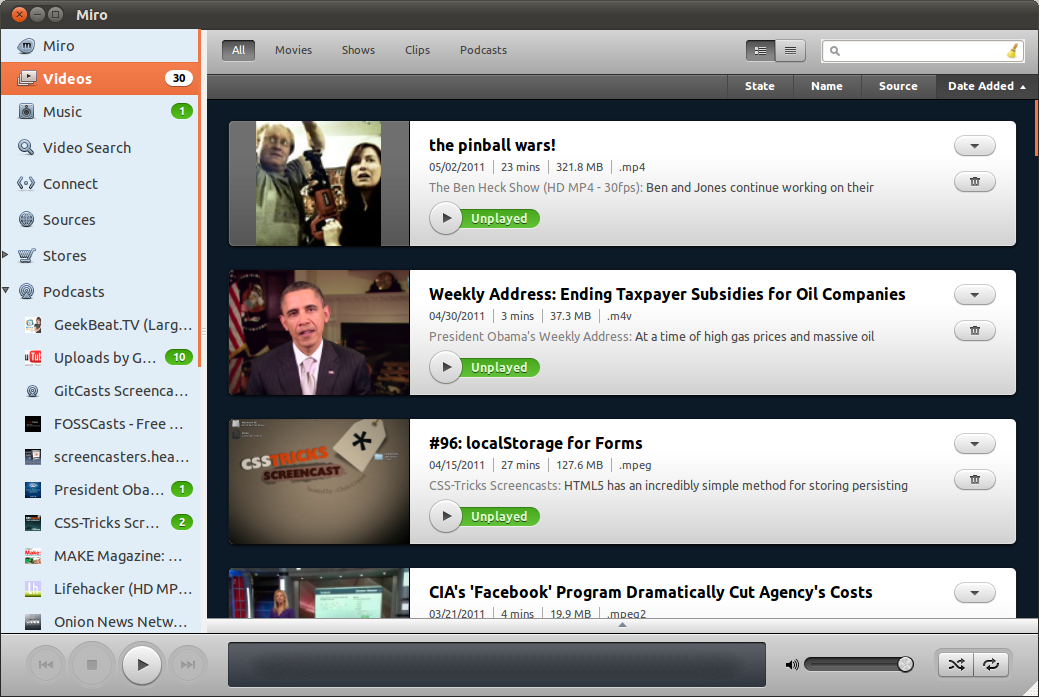This screenshot has height=697, width=1039.
Task: Open the options dropdown for 'the pinball wars!'
Action: (975, 146)
